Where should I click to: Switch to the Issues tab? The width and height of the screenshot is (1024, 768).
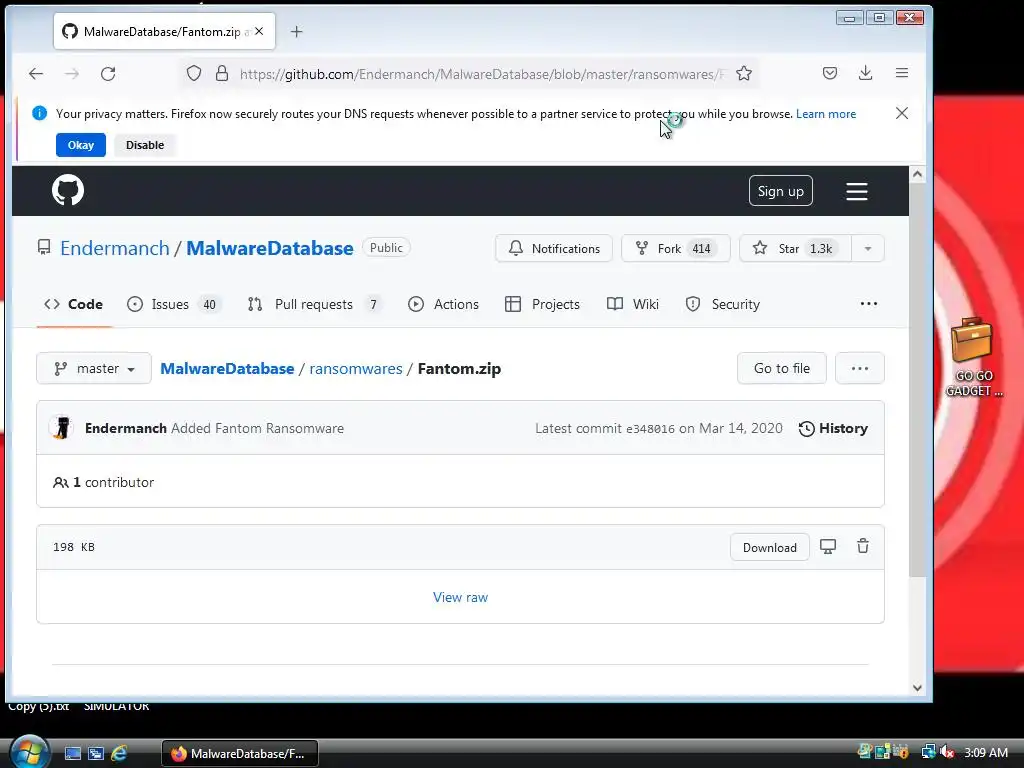(174, 304)
